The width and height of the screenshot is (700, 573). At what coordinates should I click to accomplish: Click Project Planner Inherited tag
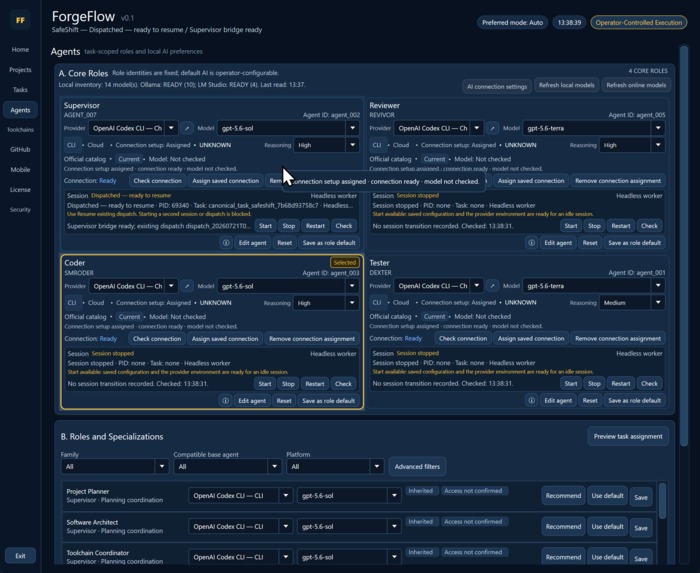(x=421, y=491)
